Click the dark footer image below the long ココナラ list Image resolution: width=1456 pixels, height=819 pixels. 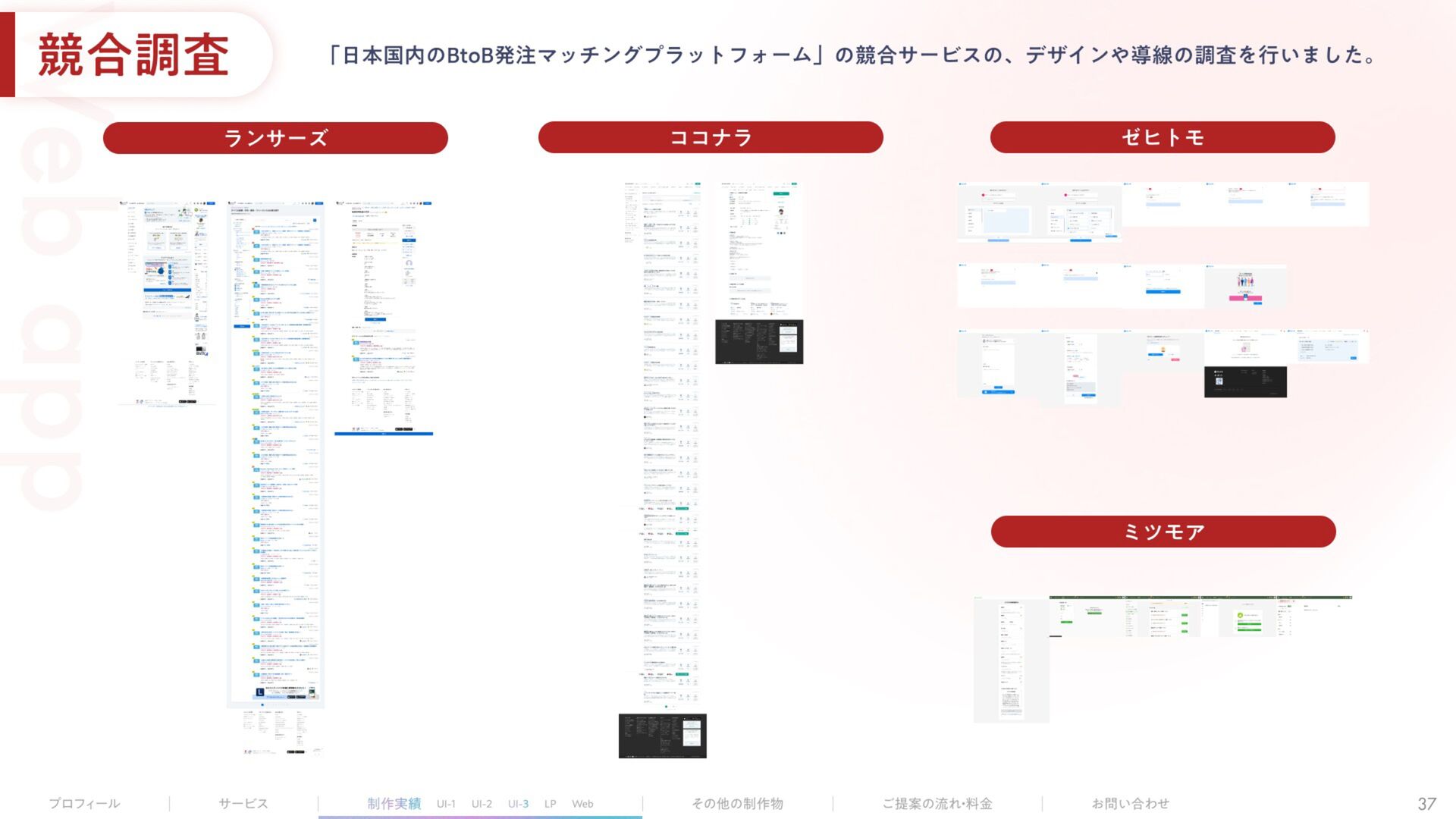[662, 736]
